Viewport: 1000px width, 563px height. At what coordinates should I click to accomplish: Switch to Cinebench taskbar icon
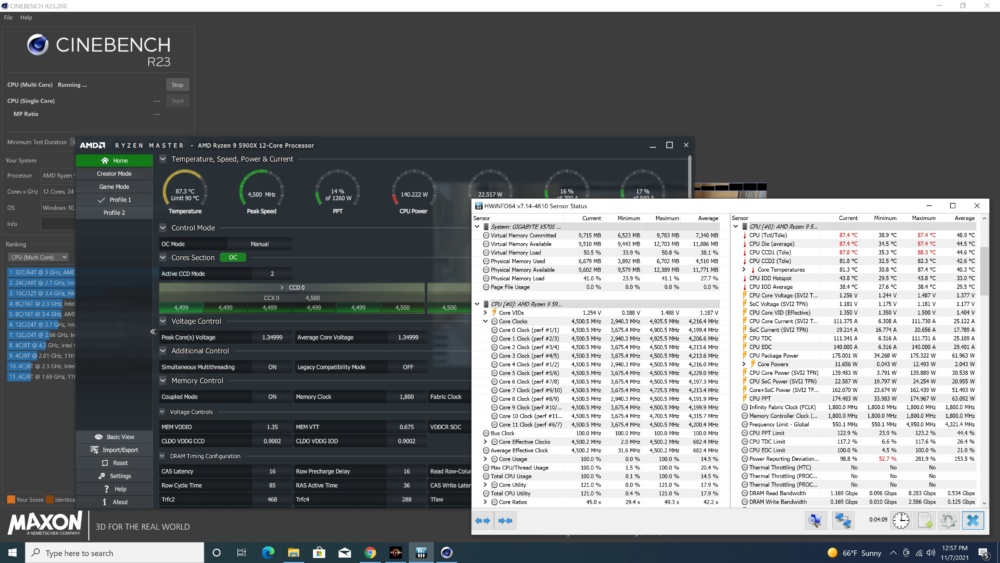(446, 552)
